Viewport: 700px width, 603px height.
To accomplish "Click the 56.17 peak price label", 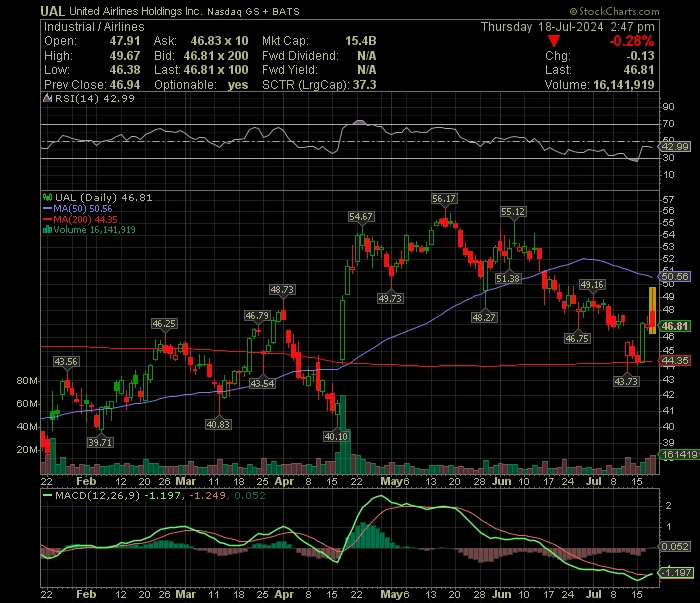I will tap(444, 199).
